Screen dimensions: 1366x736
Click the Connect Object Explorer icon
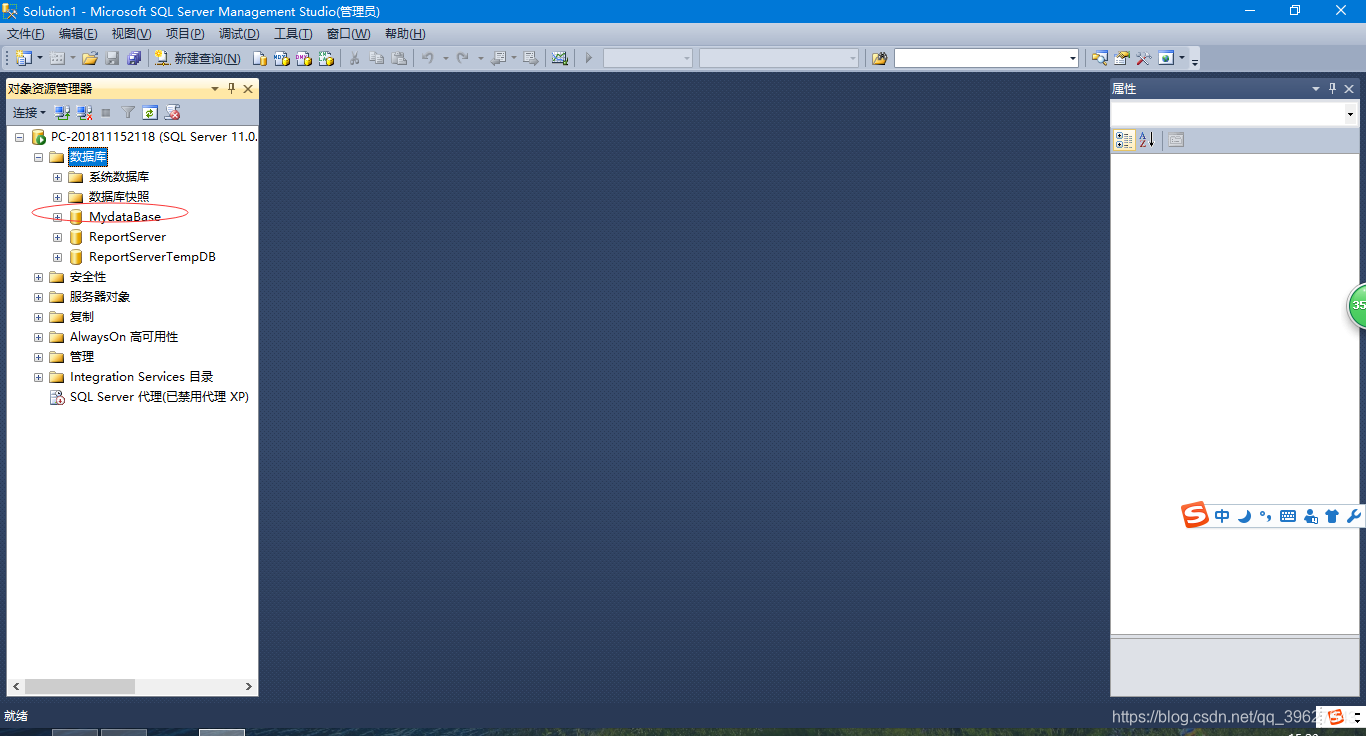click(62, 113)
